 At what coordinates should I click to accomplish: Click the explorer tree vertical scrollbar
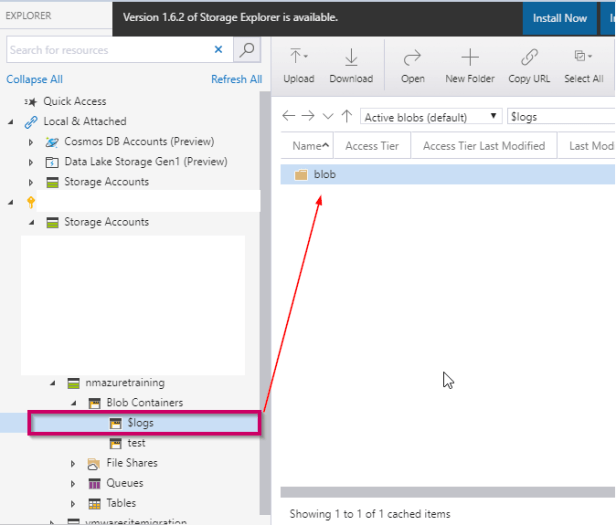(265, 303)
